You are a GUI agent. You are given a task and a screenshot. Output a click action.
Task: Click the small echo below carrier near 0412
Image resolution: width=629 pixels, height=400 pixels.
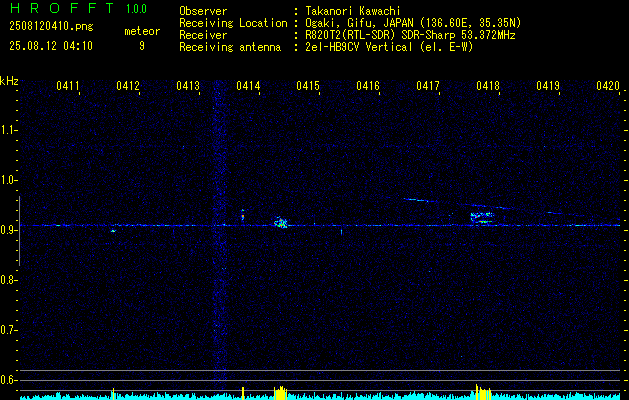113,231
